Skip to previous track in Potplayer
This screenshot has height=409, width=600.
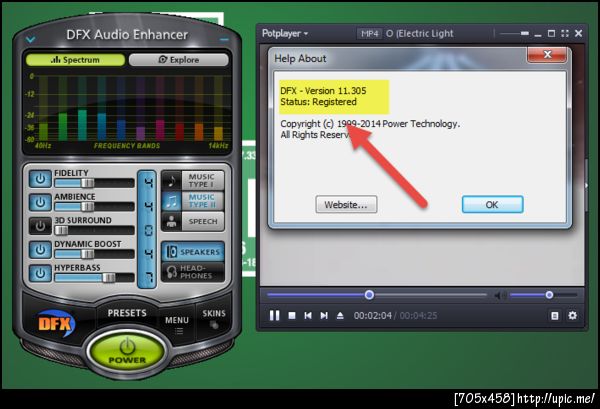(308, 316)
